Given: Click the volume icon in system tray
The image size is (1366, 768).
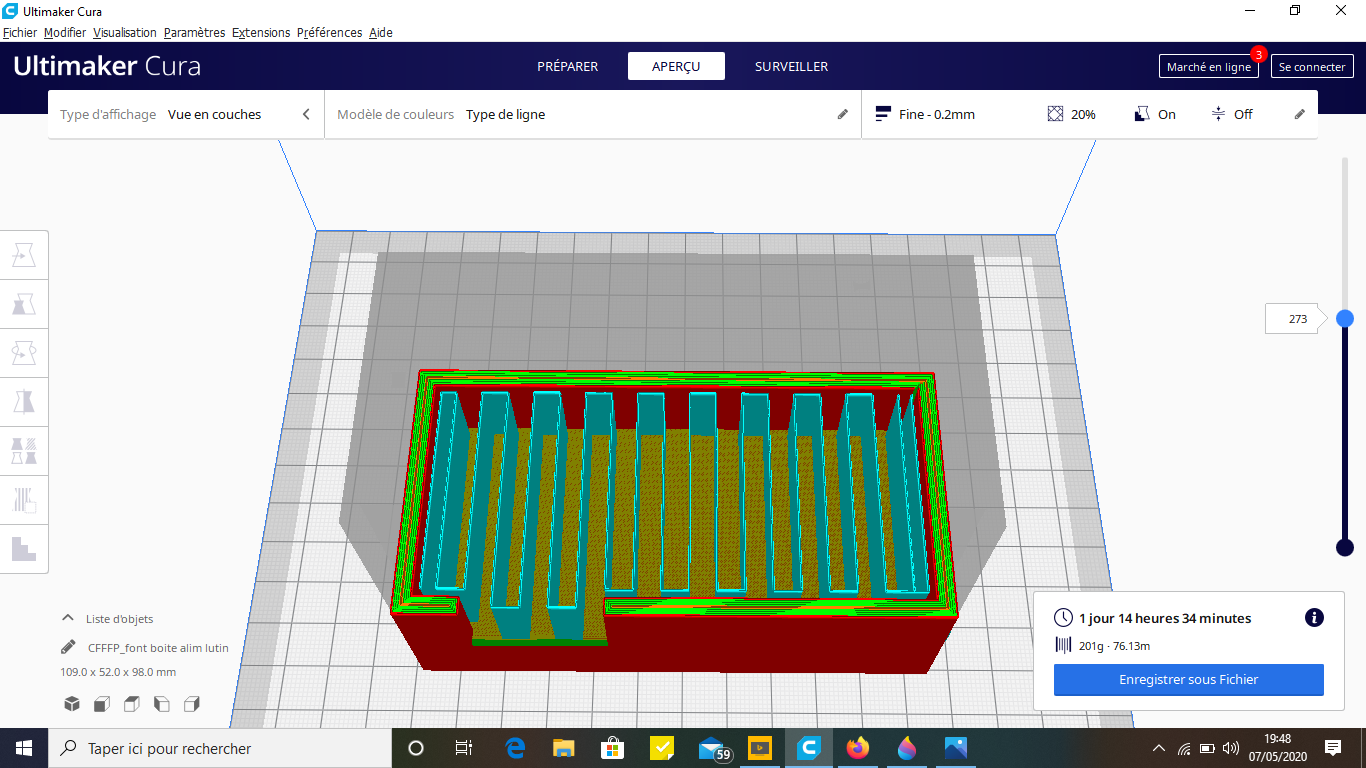Looking at the screenshot, I should click(x=1231, y=748).
